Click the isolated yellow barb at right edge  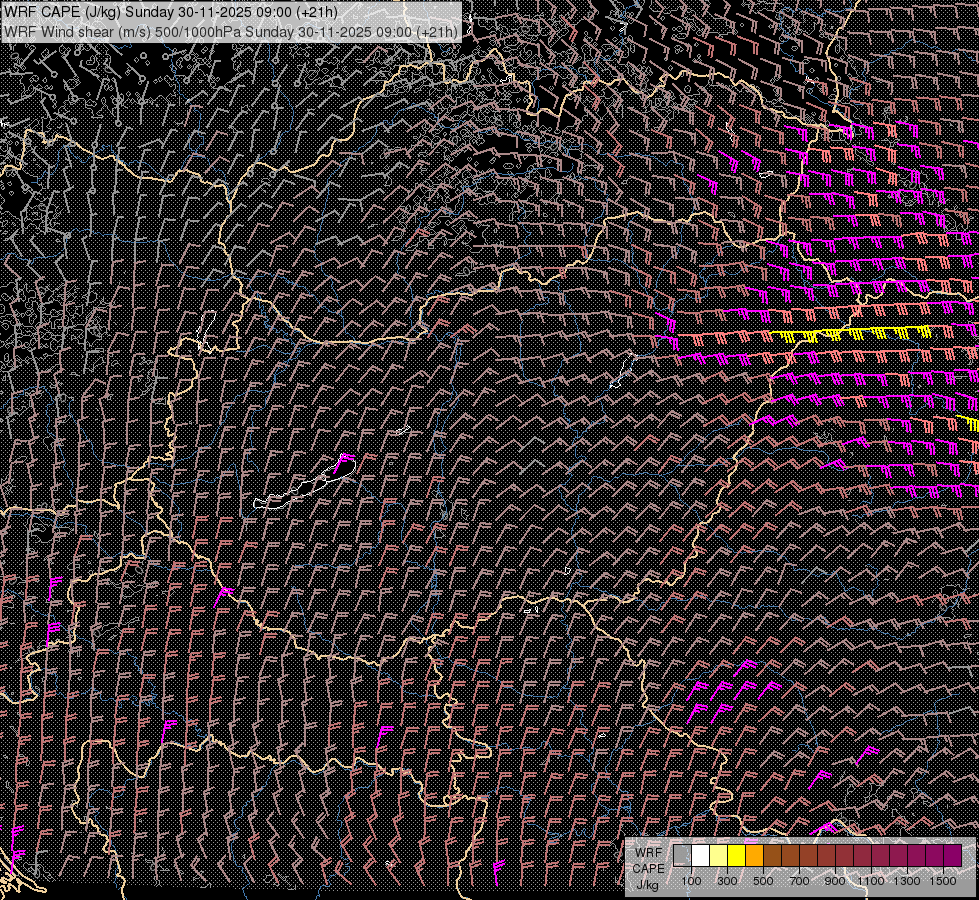click(969, 422)
